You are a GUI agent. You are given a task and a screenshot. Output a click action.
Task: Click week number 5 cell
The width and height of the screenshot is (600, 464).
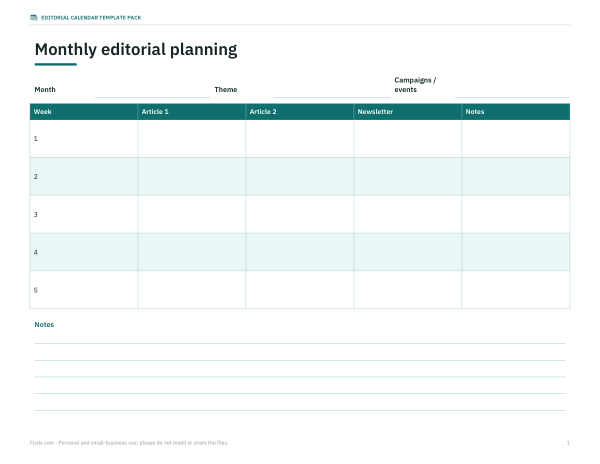tap(84, 290)
